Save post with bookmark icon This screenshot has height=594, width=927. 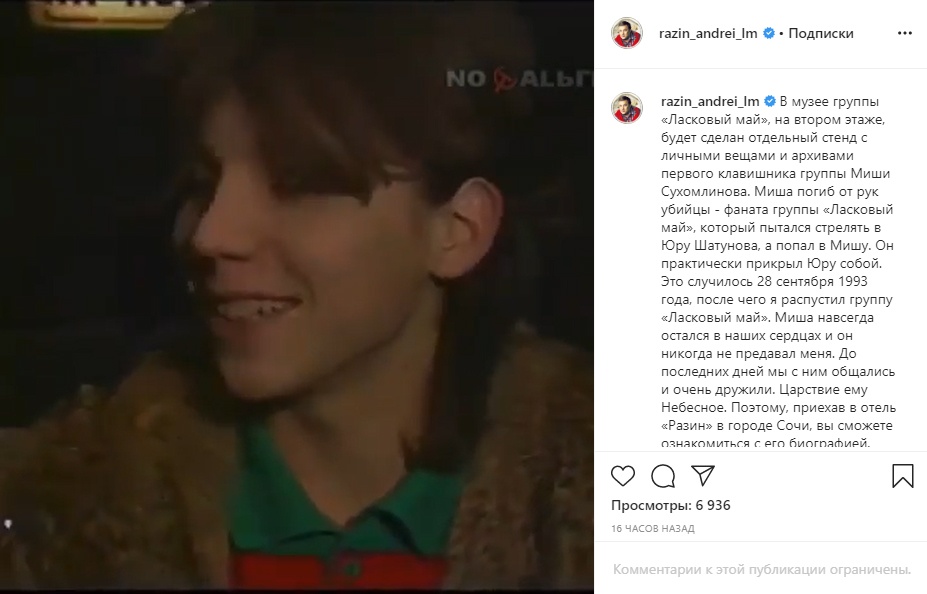[903, 476]
